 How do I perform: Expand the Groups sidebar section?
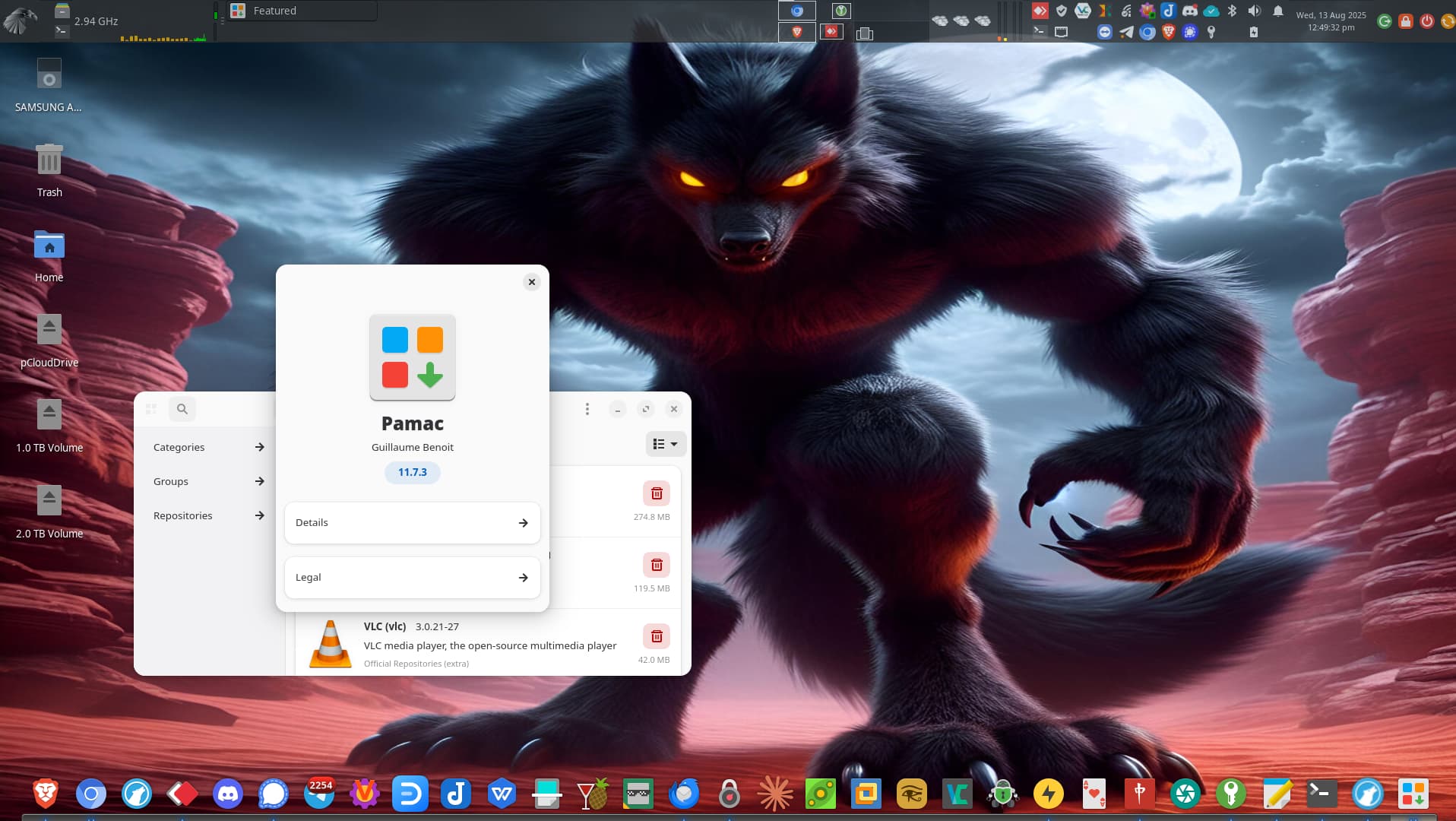point(209,481)
